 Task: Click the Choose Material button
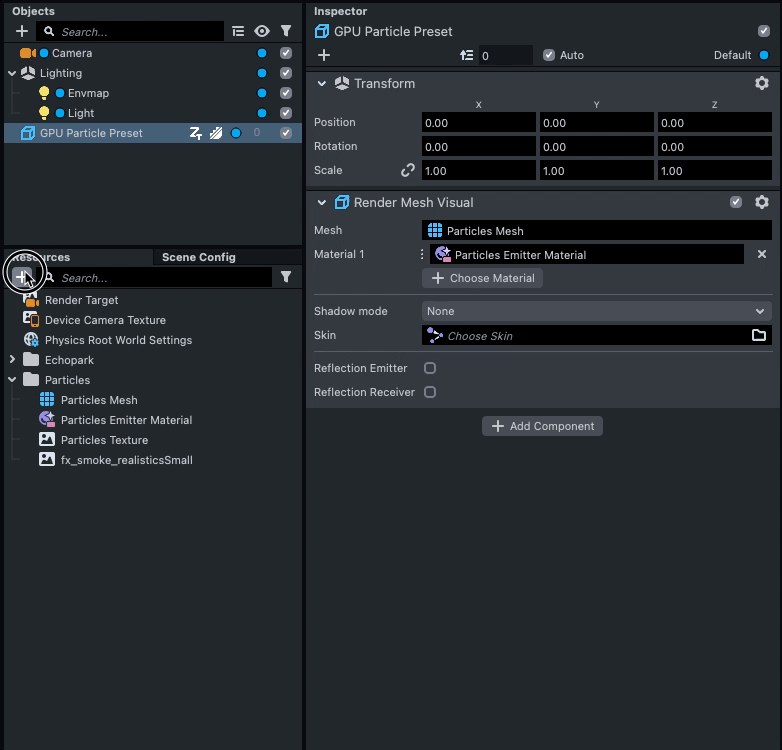[482, 278]
